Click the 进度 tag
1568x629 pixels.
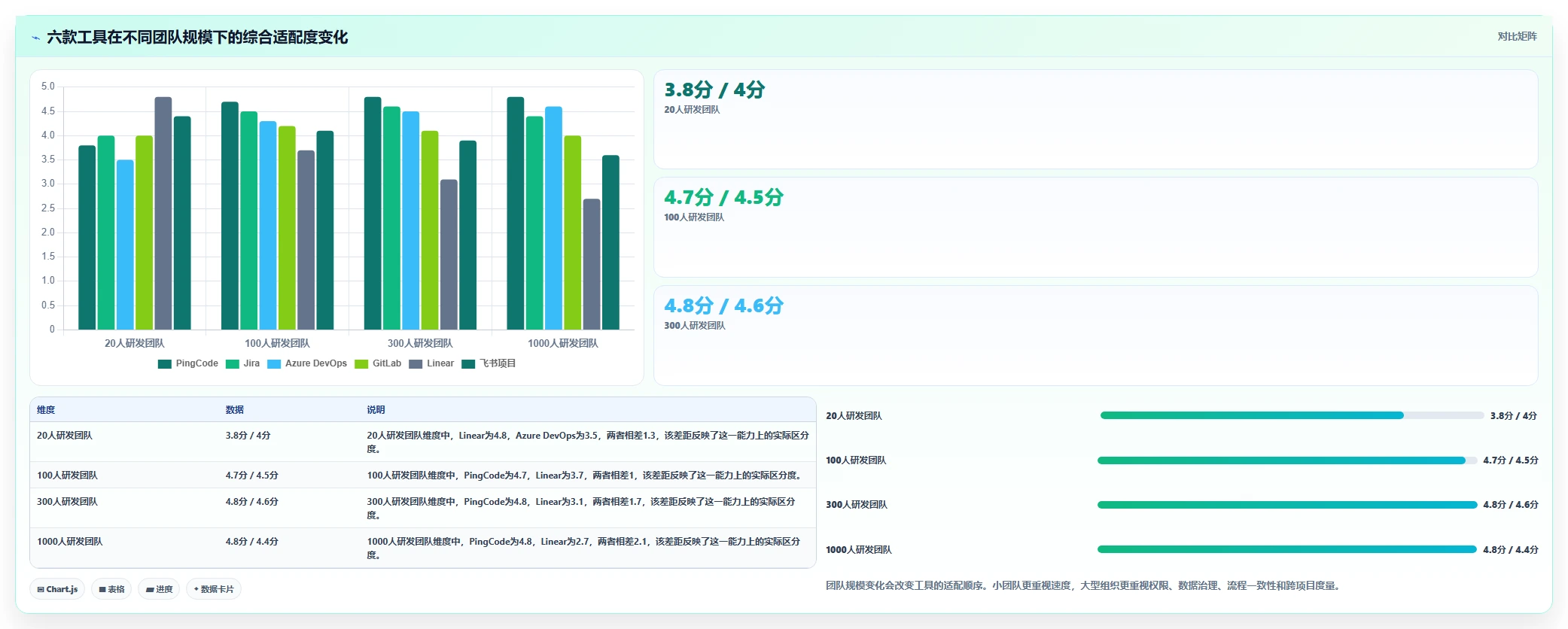[x=160, y=589]
